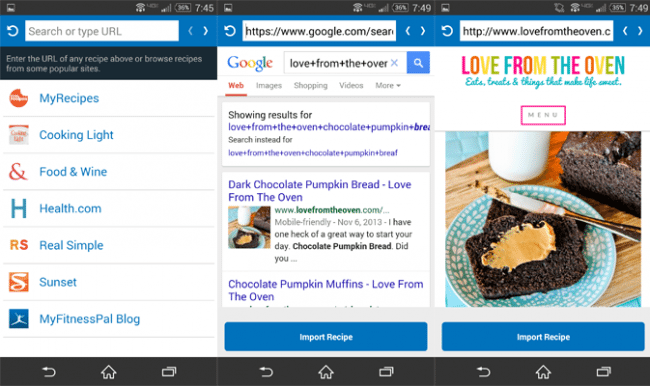This screenshot has height=386, width=650.
Task: Tap the pumpkin bread result thumbnail
Action: (x=249, y=227)
